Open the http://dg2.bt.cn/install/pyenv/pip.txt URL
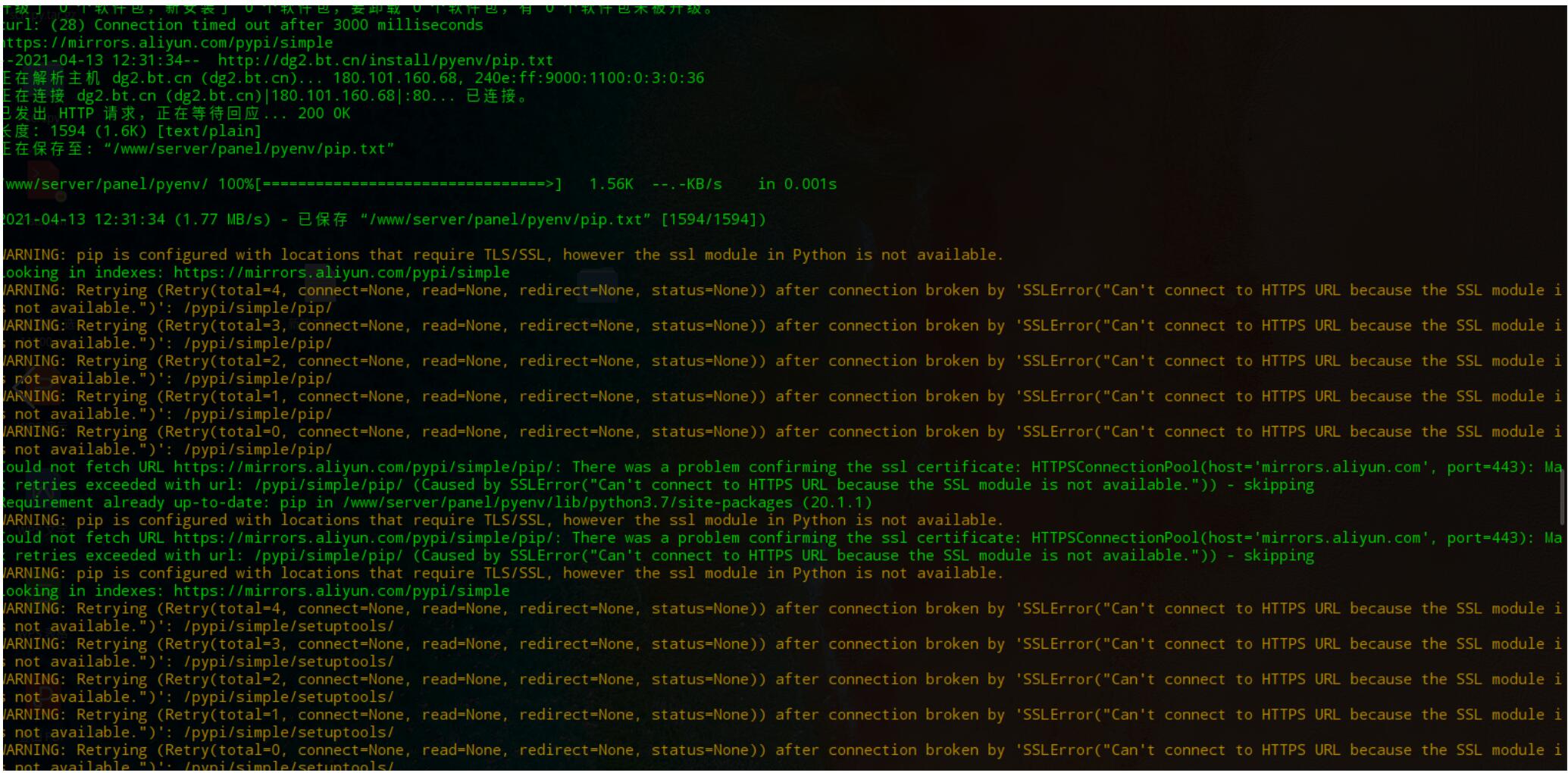The image size is (1568, 773). point(385,60)
